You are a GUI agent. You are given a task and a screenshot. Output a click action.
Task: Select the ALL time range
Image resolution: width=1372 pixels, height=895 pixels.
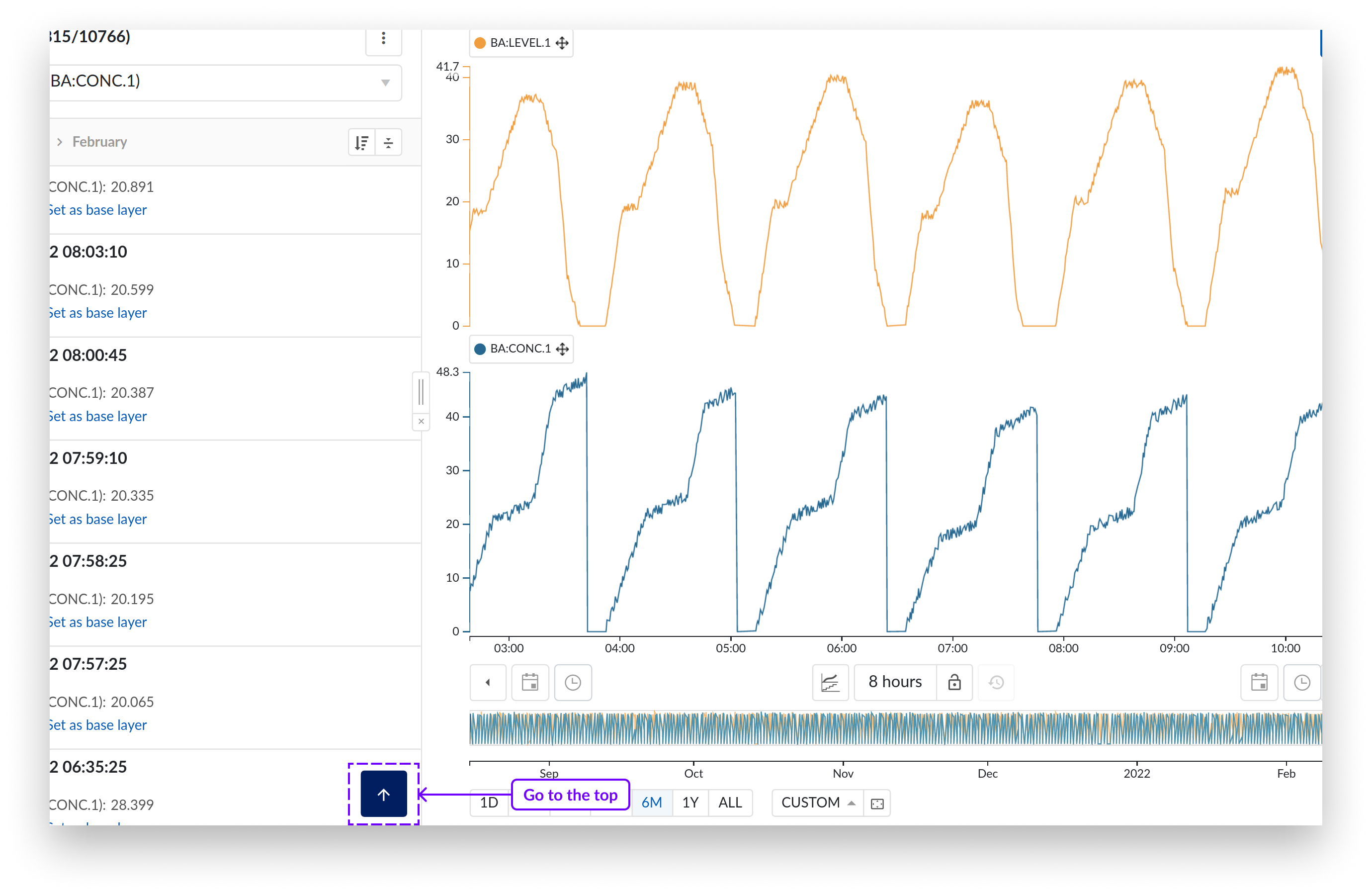tap(730, 803)
